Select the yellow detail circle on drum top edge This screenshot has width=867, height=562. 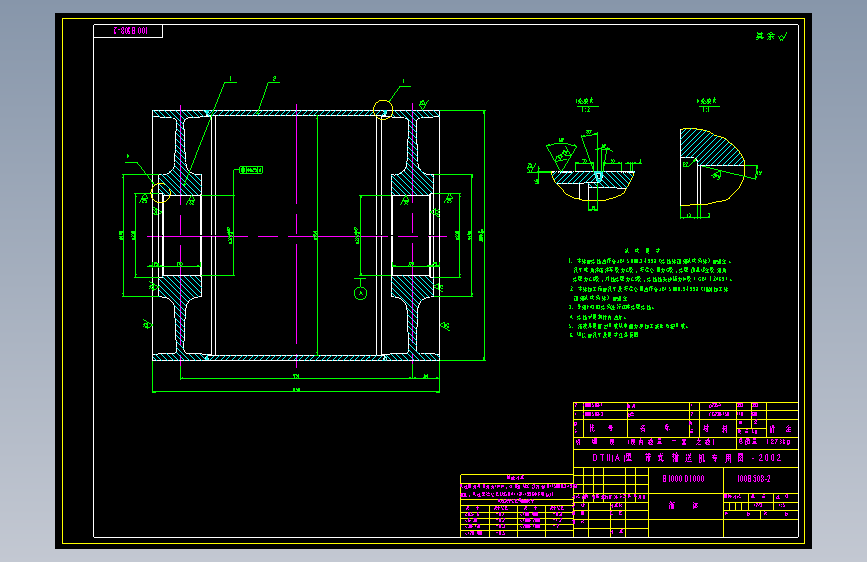[383, 110]
